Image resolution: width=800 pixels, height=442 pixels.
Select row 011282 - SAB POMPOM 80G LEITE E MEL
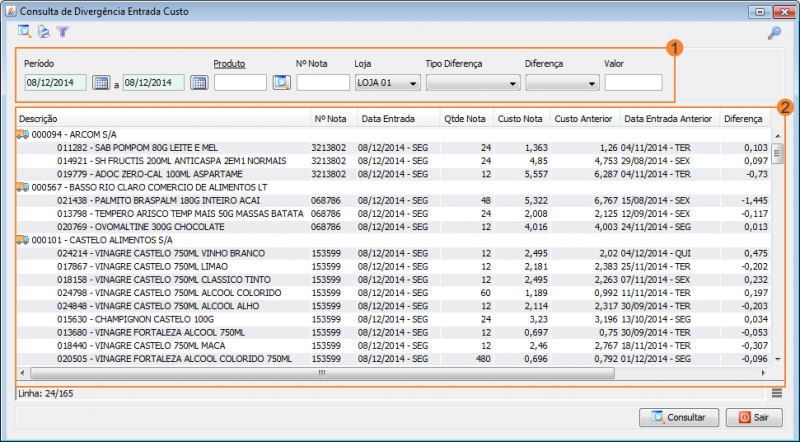pos(393,148)
